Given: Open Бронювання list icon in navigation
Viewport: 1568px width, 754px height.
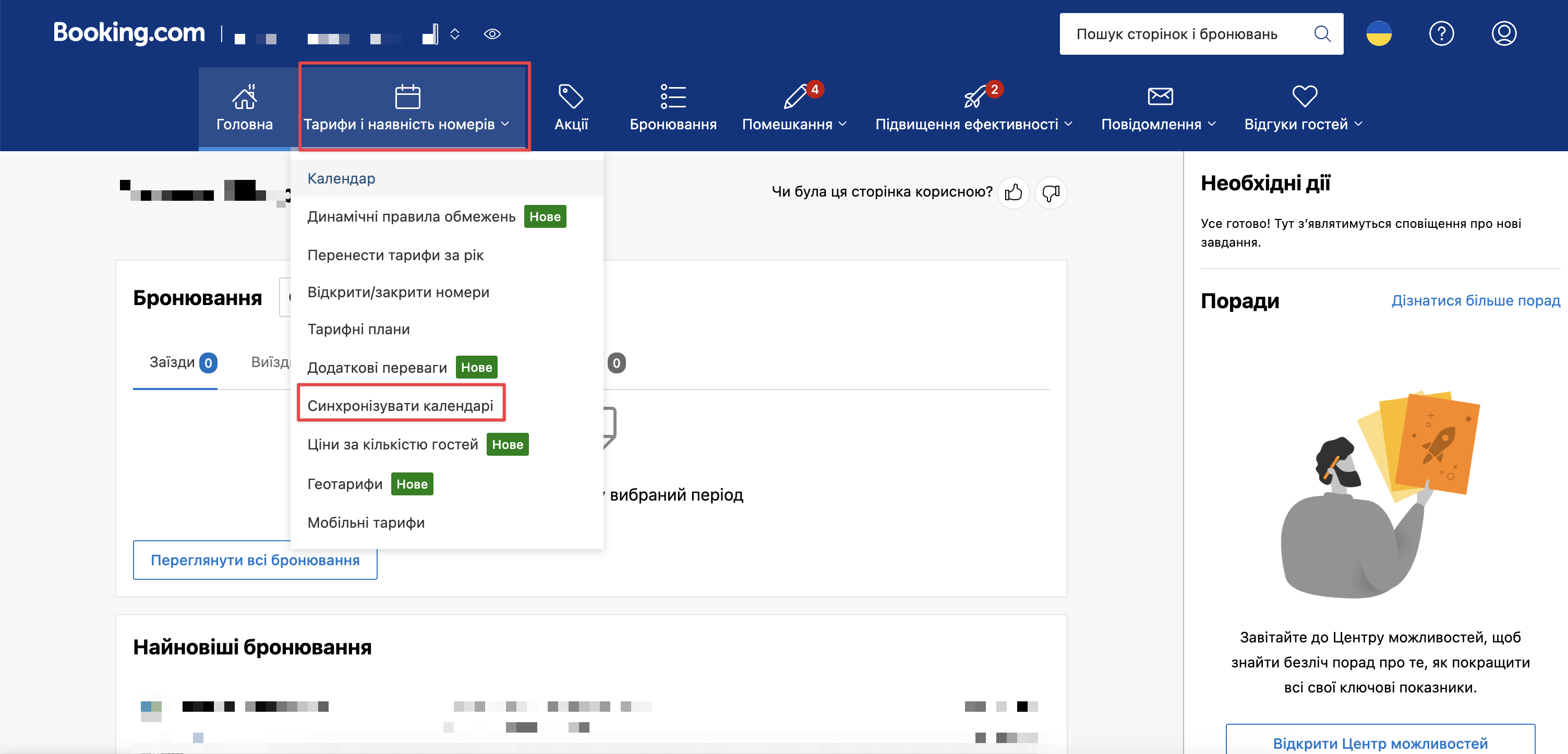Looking at the screenshot, I should click(672, 107).
